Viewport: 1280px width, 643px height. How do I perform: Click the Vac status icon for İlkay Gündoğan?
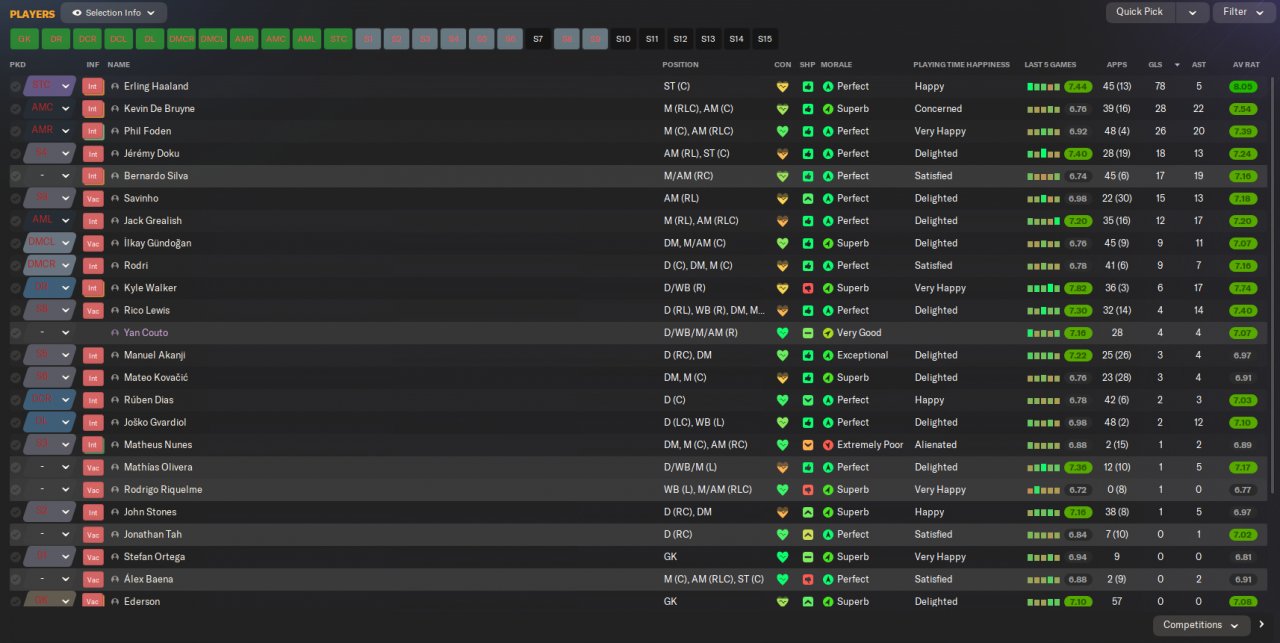click(x=93, y=244)
